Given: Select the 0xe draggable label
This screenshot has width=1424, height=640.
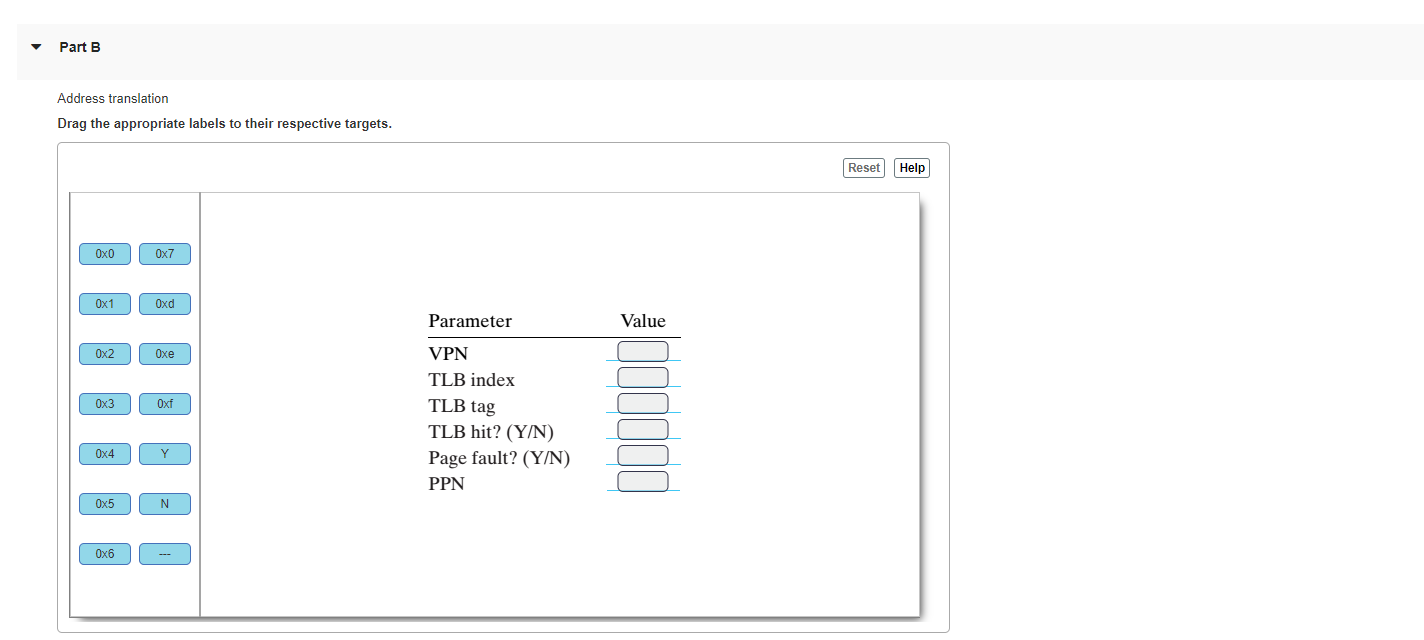Looking at the screenshot, I should [164, 353].
